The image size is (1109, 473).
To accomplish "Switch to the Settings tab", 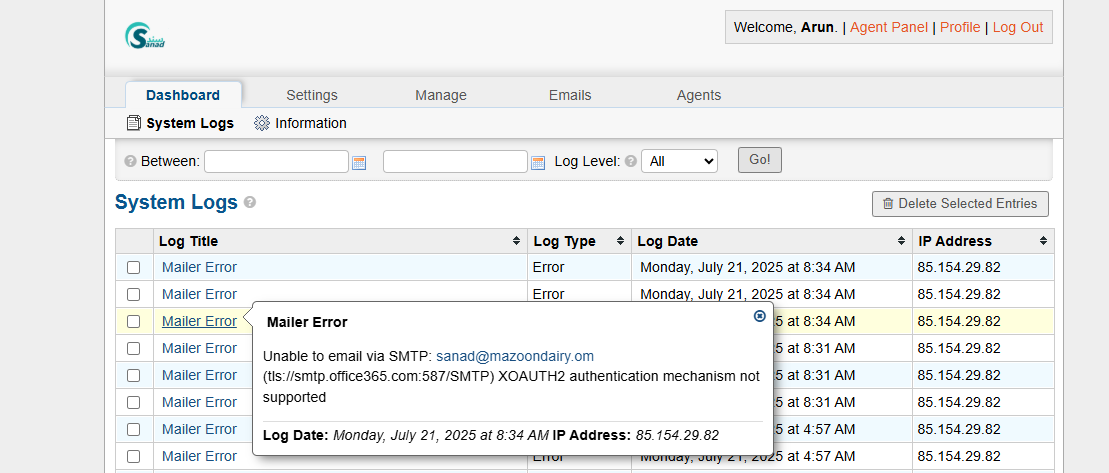I will click(x=312, y=95).
